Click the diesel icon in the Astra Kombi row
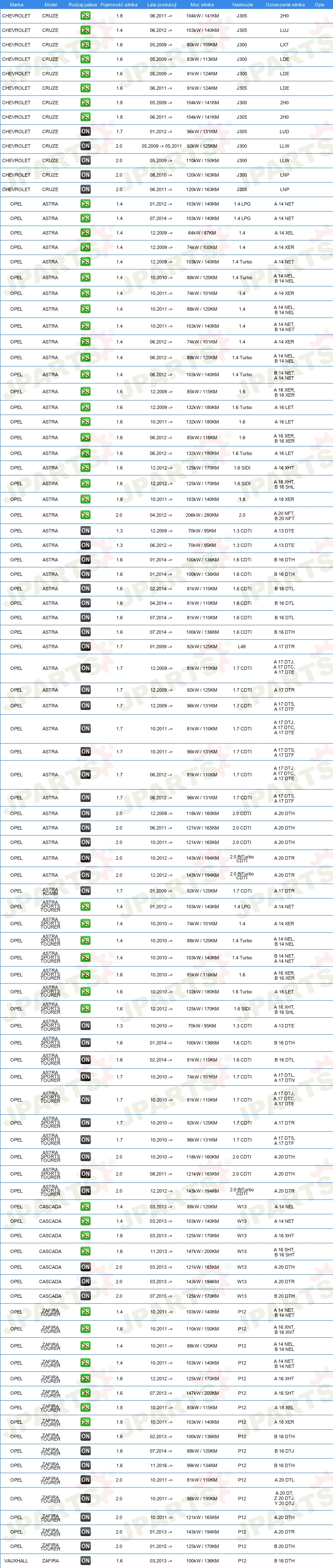Screen dimensions: 333x1568 [x=85, y=890]
